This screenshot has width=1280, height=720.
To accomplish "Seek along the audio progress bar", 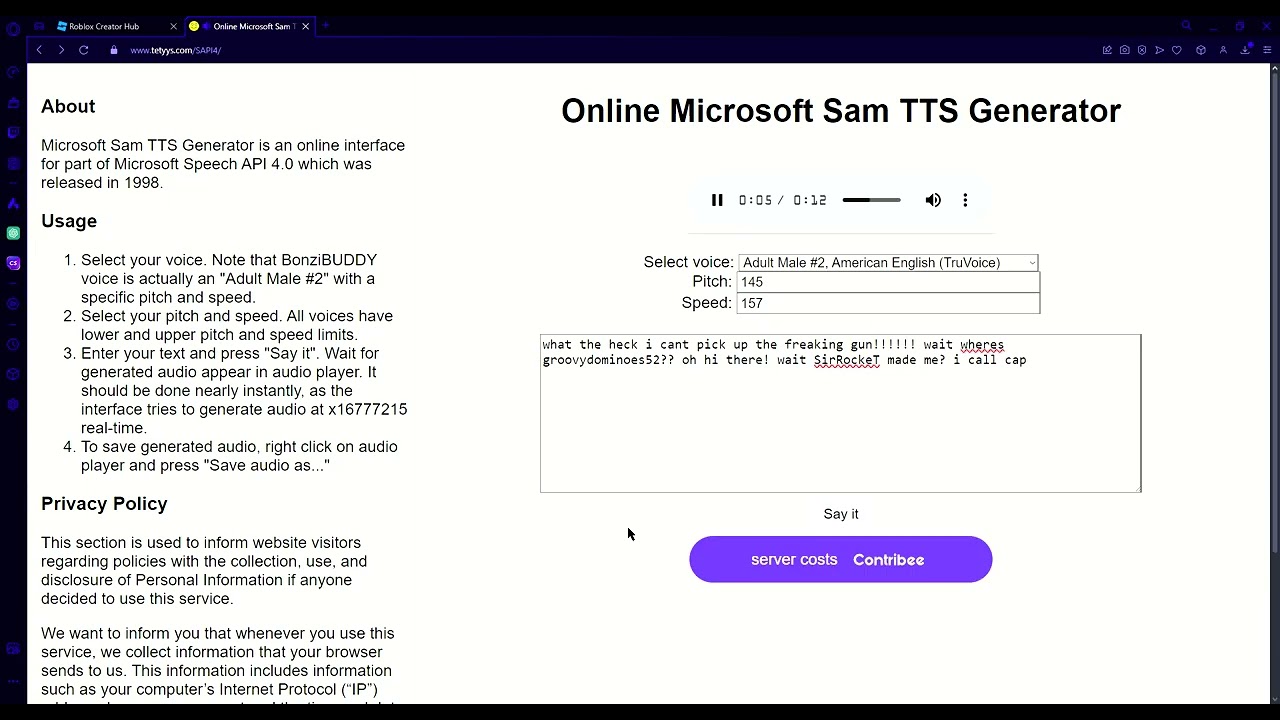I will (871, 200).
